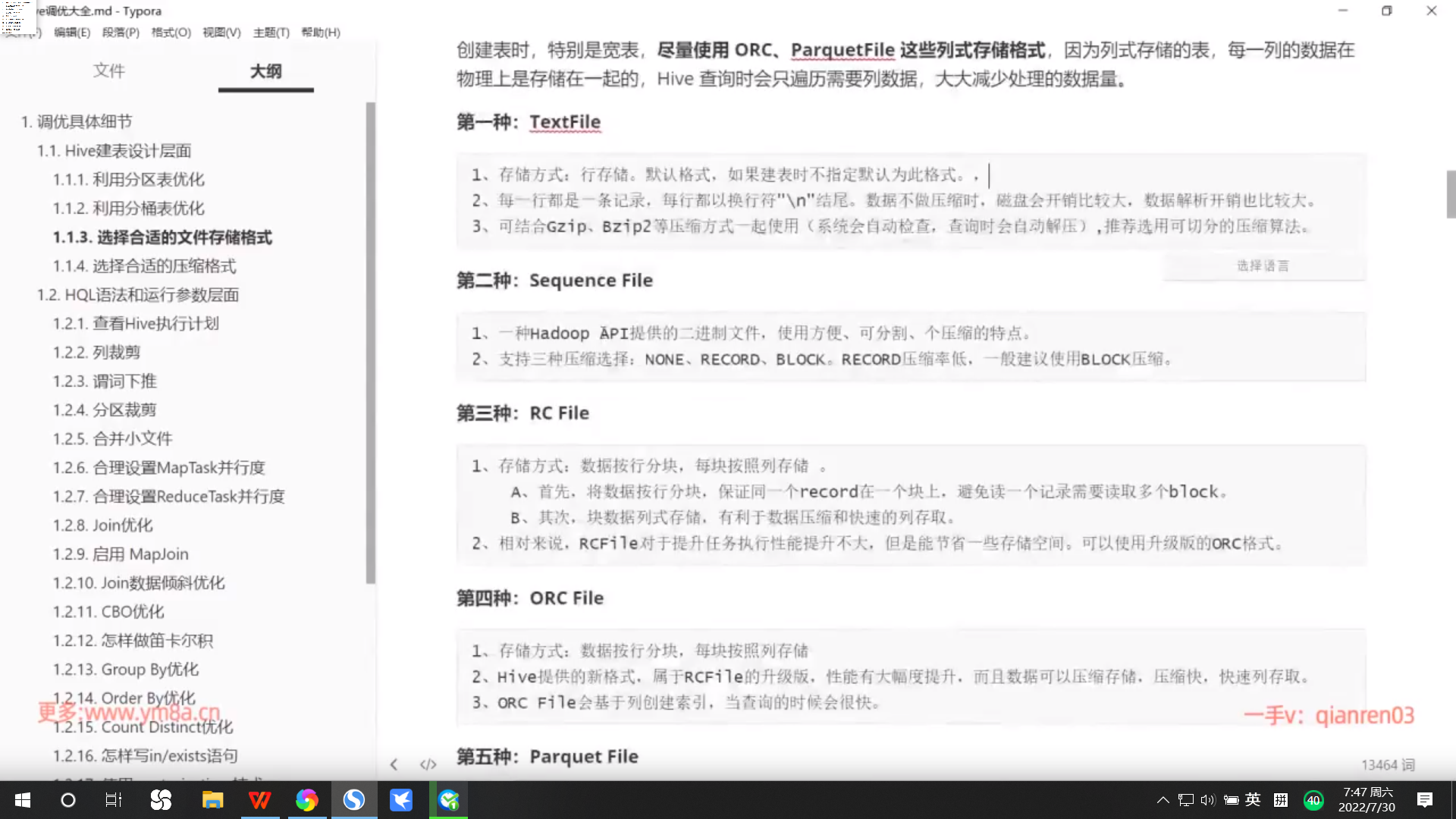This screenshot has width=1456, height=819.
Task: Toggle the 英 input language indicator
Action: click(1253, 799)
